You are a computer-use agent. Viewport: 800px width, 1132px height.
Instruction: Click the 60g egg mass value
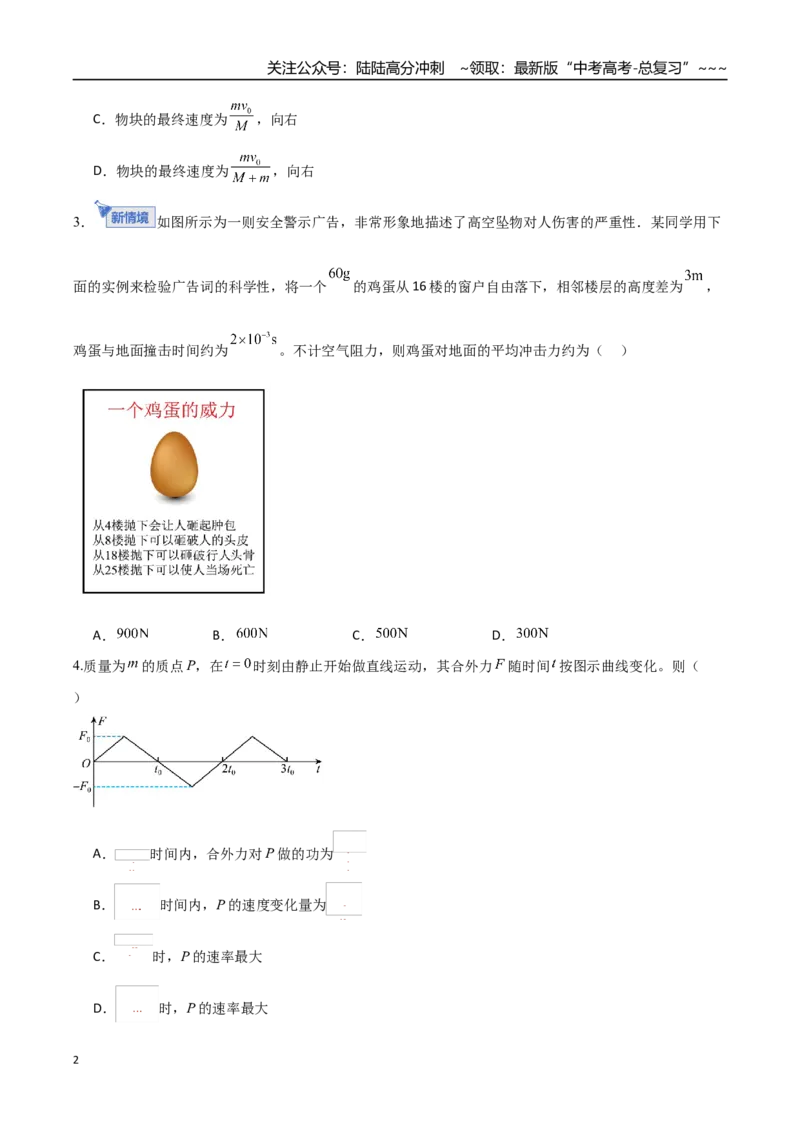point(339,274)
